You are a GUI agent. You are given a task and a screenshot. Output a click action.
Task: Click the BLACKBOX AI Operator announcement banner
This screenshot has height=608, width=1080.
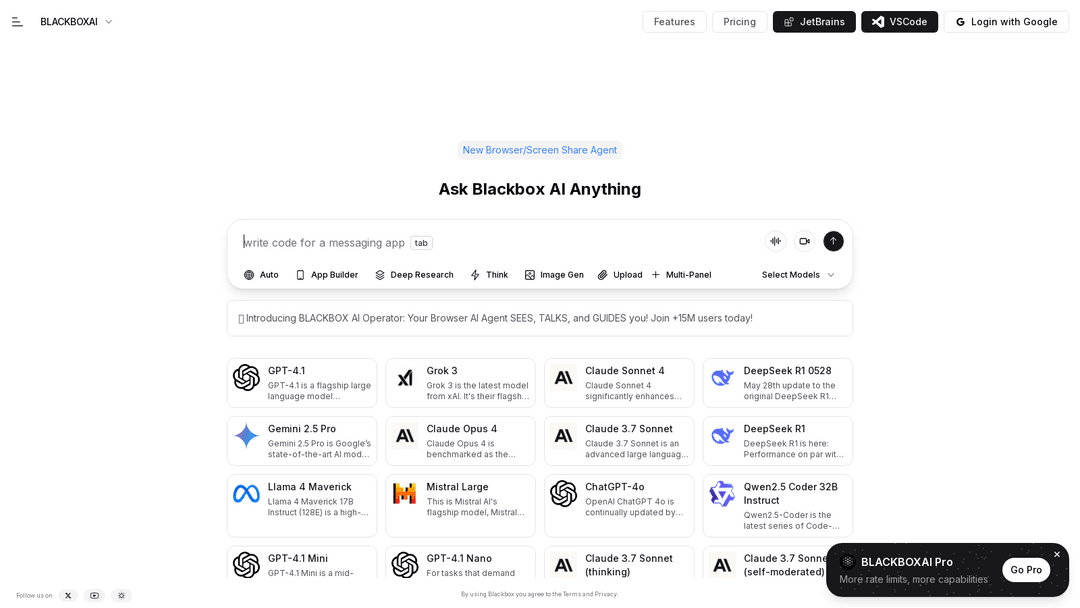tap(540, 318)
